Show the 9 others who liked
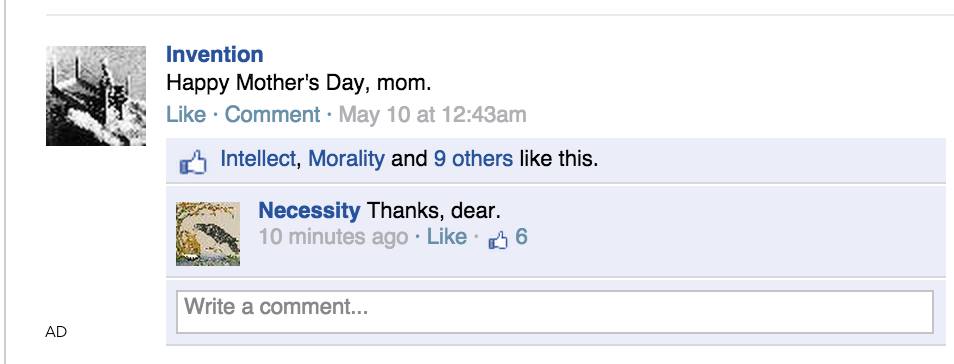Image resolution: width=954 pixels, height=364 pixels. point(473,159)
